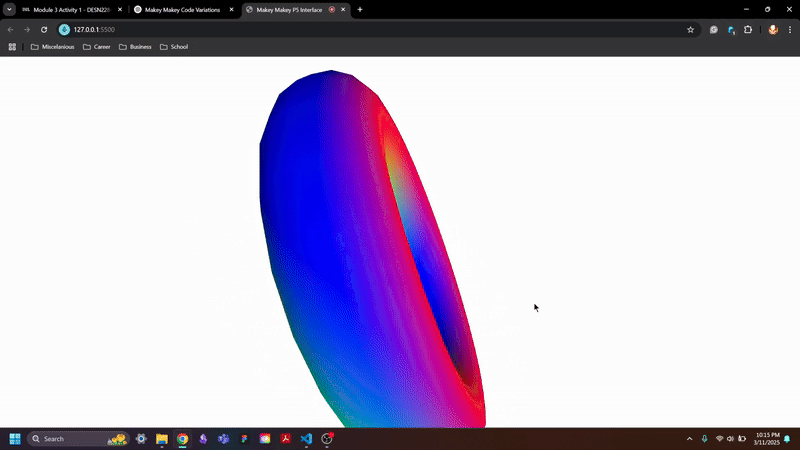Open OBS Studio from the taskbar
This screenshot has height=450, width=800.
tap(327, 439)
